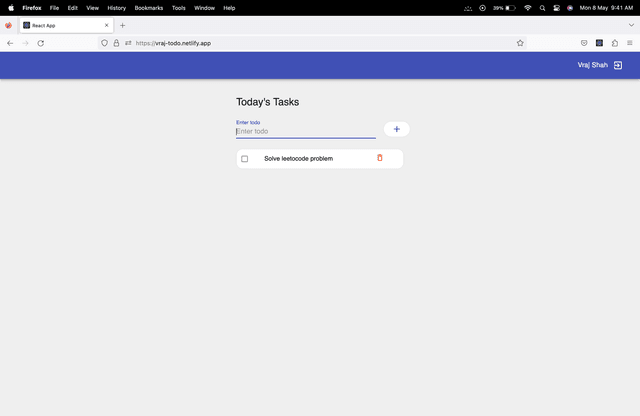Open the extensions puzzle icon
The width and height of the screenshot is (640, 416).
pos(614,43)
